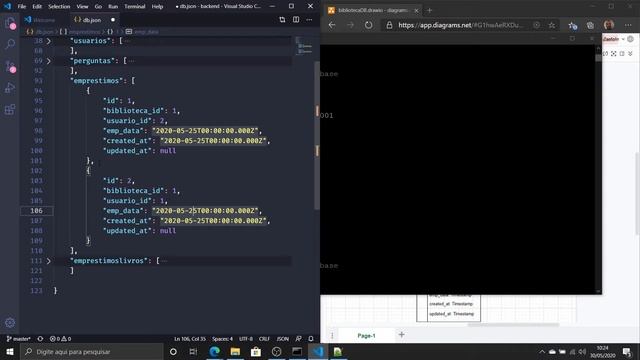The width and height of the screenshot is (640, 360).
Task: Click the browser address bar URL
Action: pyautogui.click(x=461, y=25)
